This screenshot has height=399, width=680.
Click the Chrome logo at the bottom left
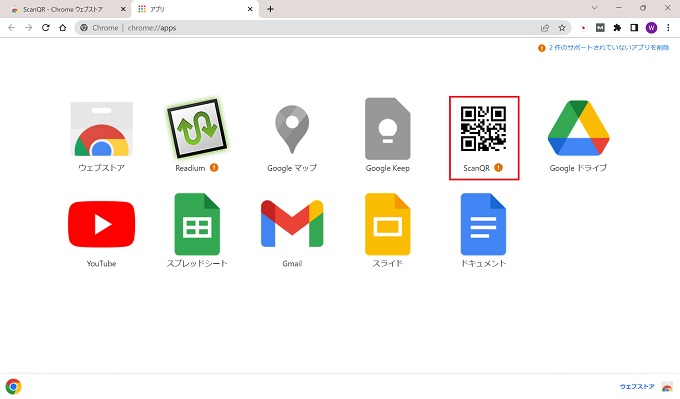point(13,386)
